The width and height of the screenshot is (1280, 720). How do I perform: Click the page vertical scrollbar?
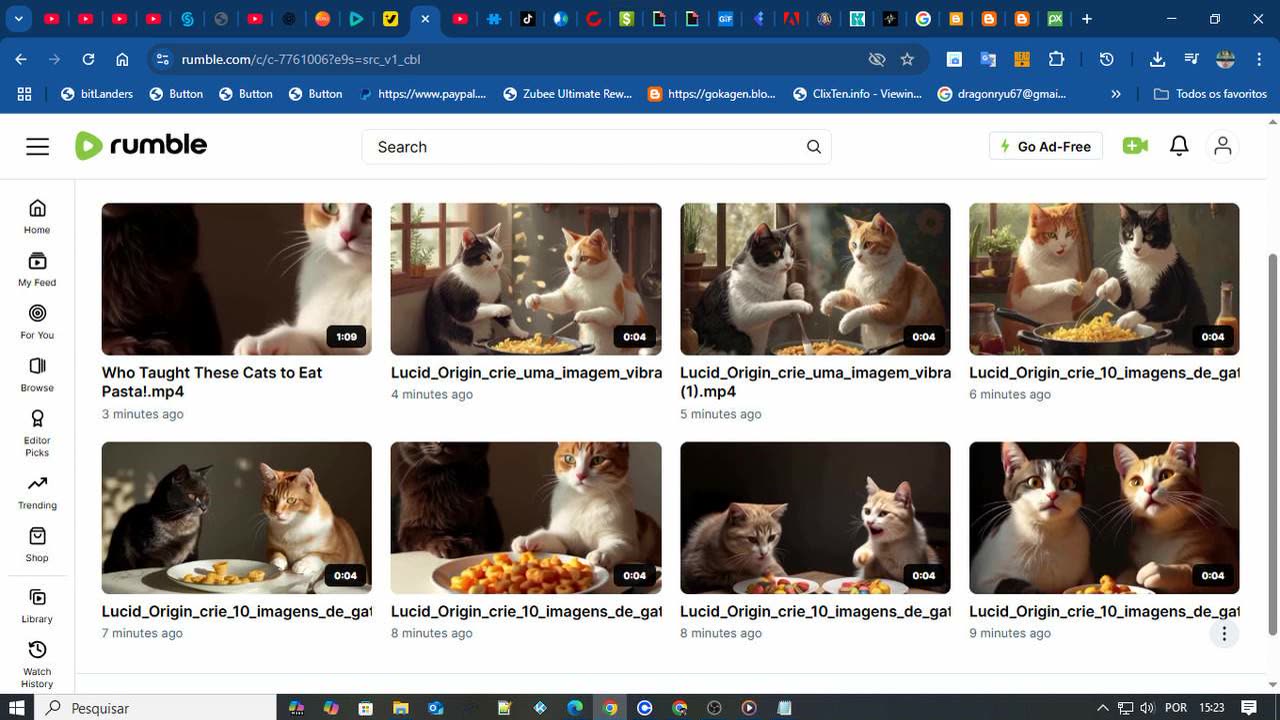tap(1272, 440)
